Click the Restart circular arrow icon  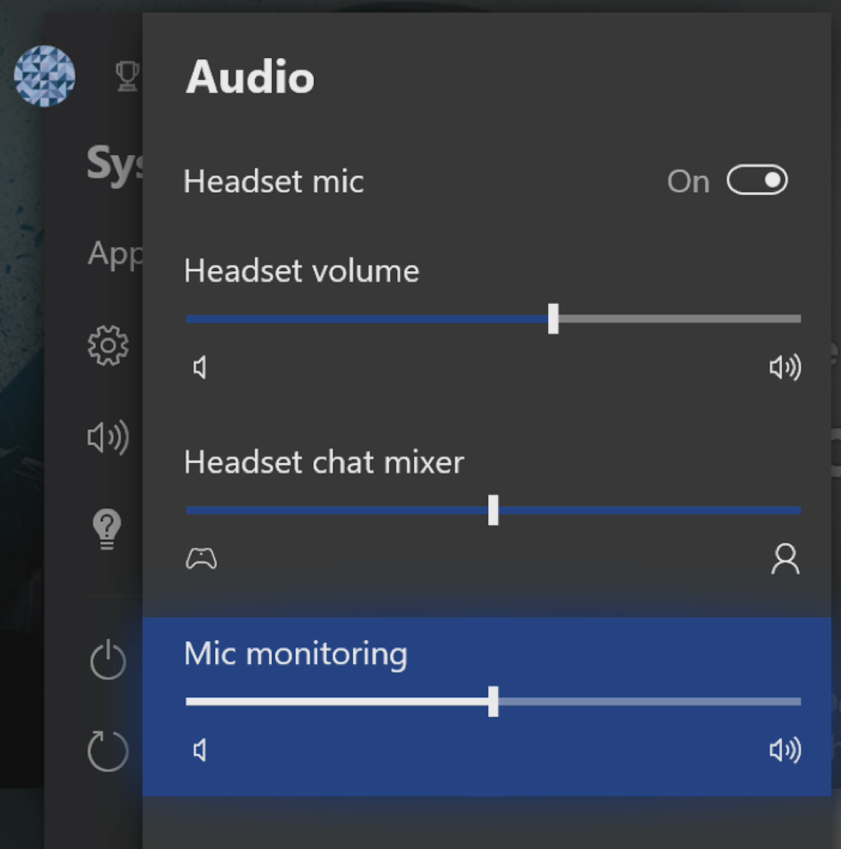108,750
